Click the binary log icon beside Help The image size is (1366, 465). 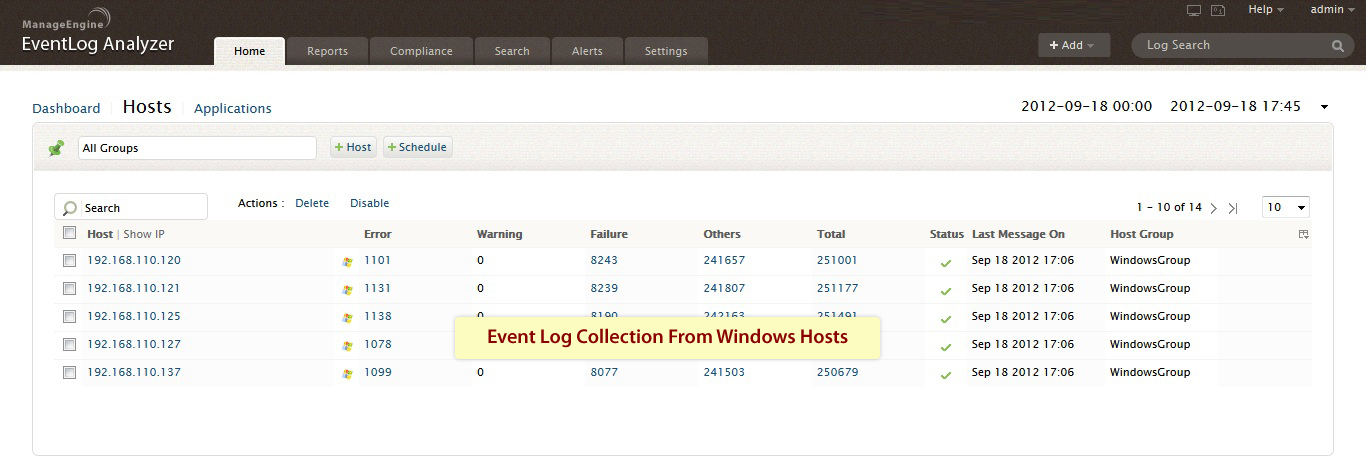pyautogui.click(x=1218, y=10)
